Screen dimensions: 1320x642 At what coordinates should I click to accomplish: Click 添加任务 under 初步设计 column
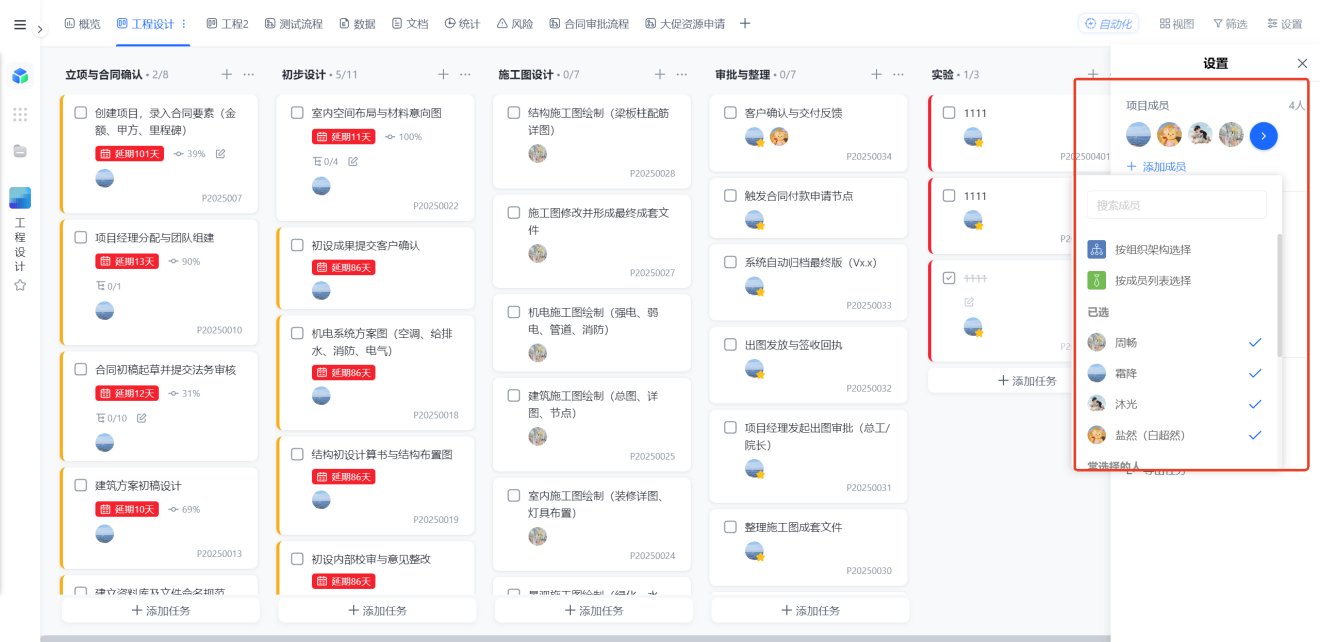377,610
